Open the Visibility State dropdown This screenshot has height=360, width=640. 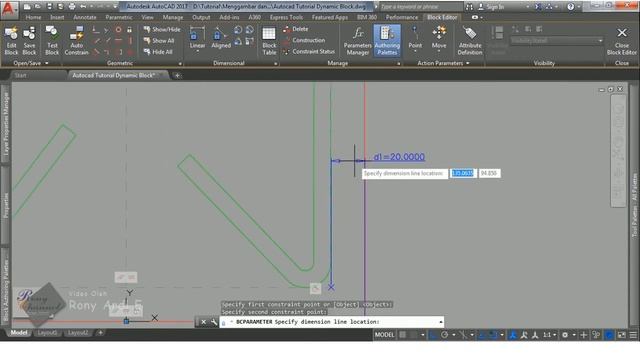coord(557,40)
